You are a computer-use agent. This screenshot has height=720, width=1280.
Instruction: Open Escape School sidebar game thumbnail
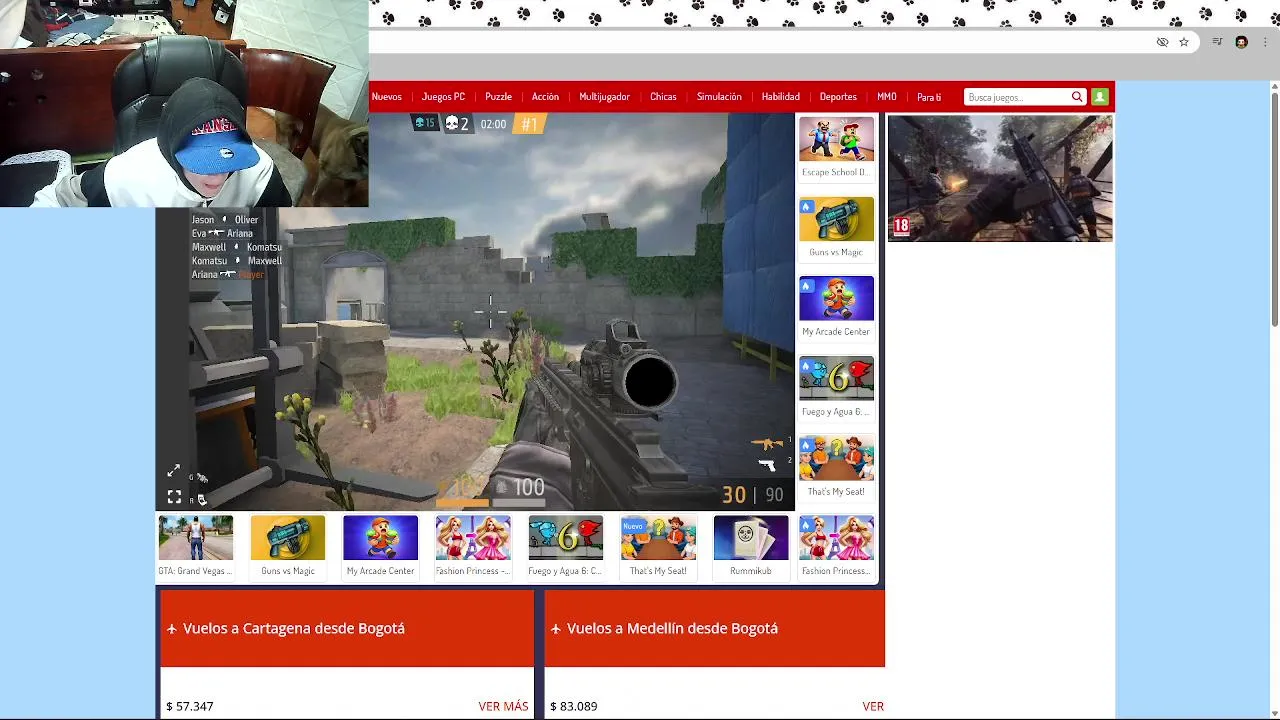point(836,139)
